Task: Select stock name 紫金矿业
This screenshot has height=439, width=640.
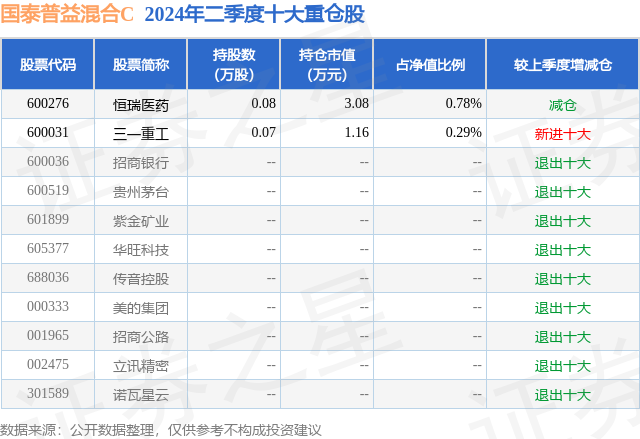Action: pyautogui.click(x=141, y=221)
